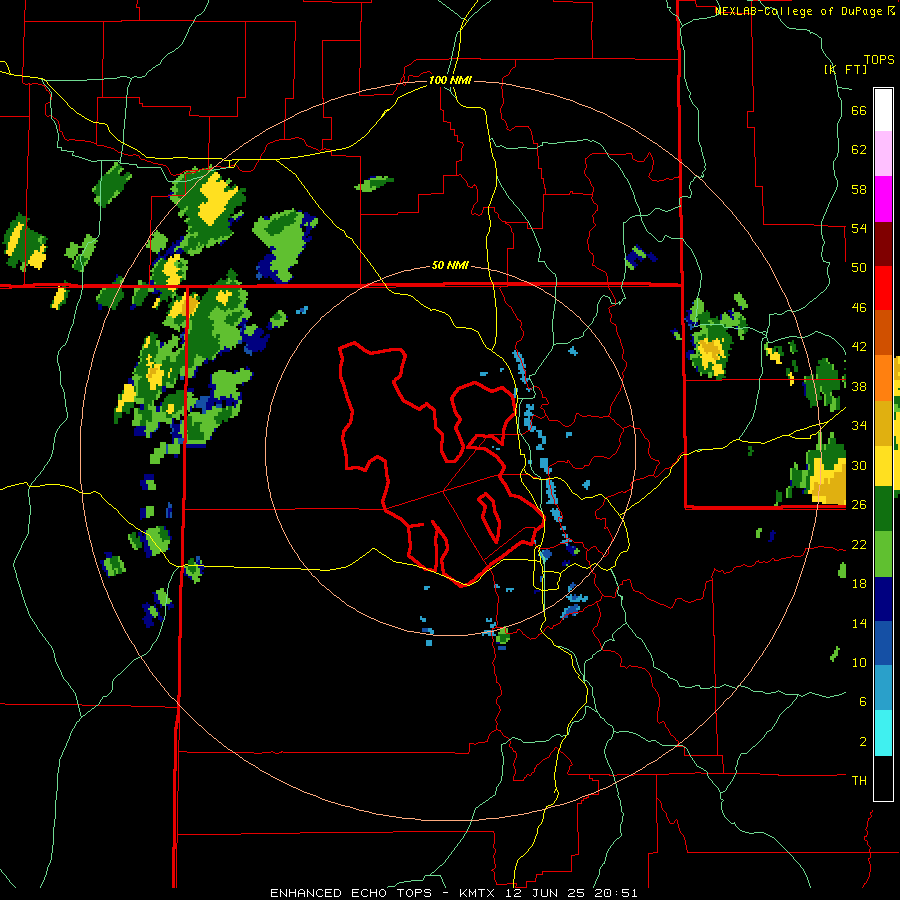Click the "TH" threshold label
The width and height of the screenshot is (900, 900).
pyautogui.click(x=859, y=780)
